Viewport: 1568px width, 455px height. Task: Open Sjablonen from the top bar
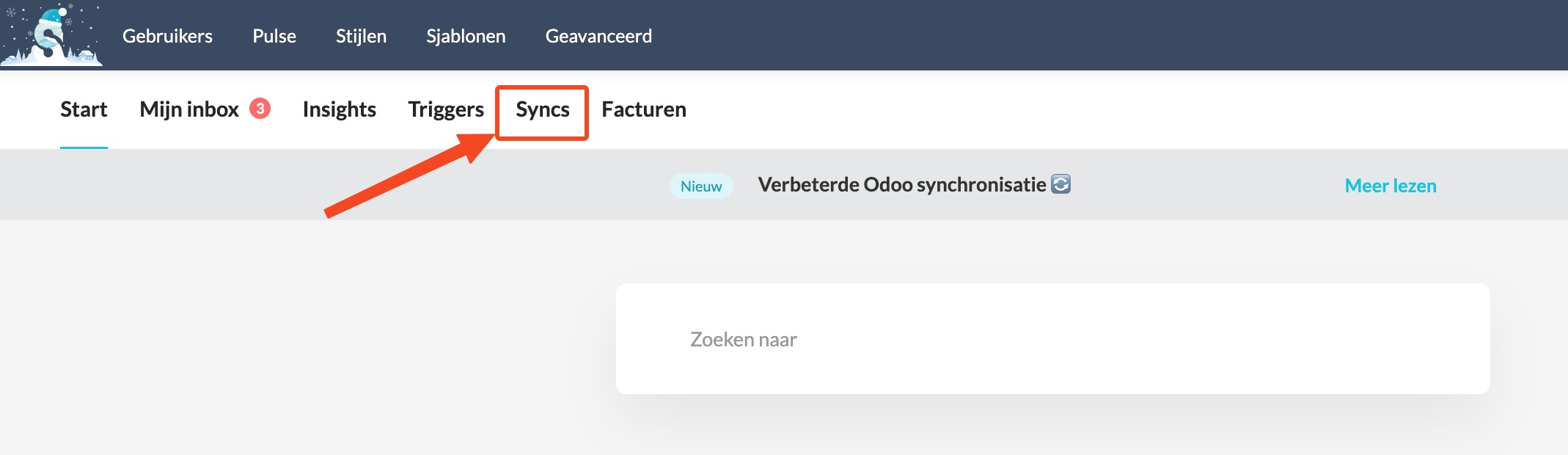(466, 36)
